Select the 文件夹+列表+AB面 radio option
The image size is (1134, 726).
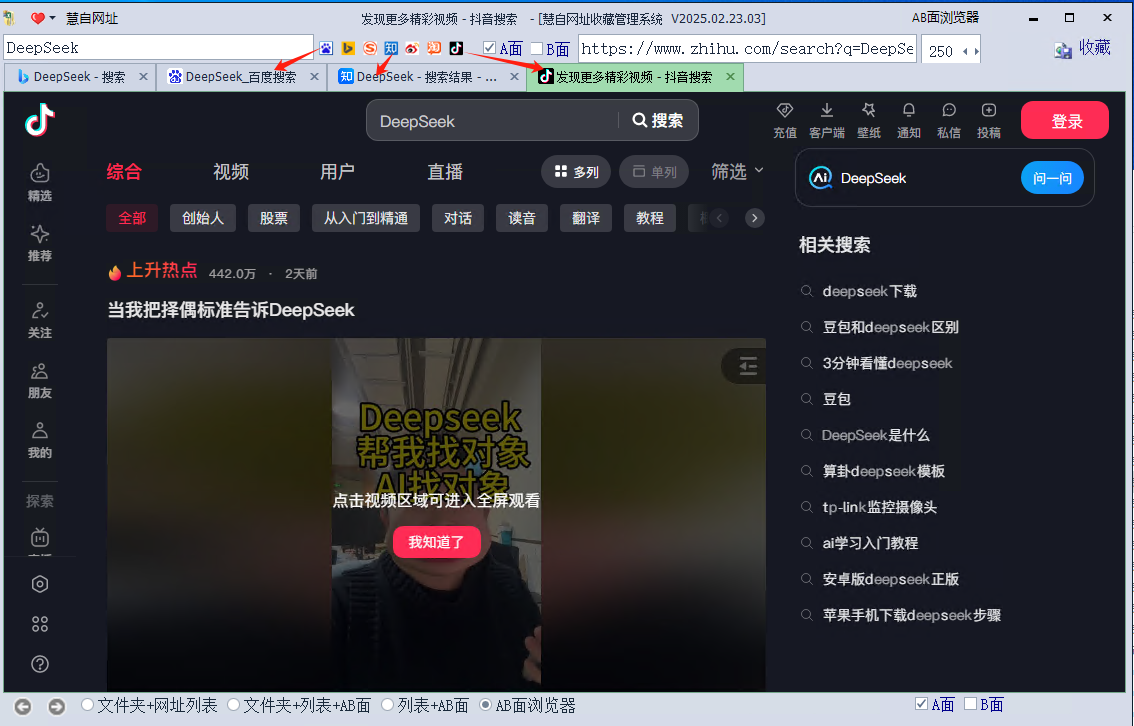tap(234, 704)
